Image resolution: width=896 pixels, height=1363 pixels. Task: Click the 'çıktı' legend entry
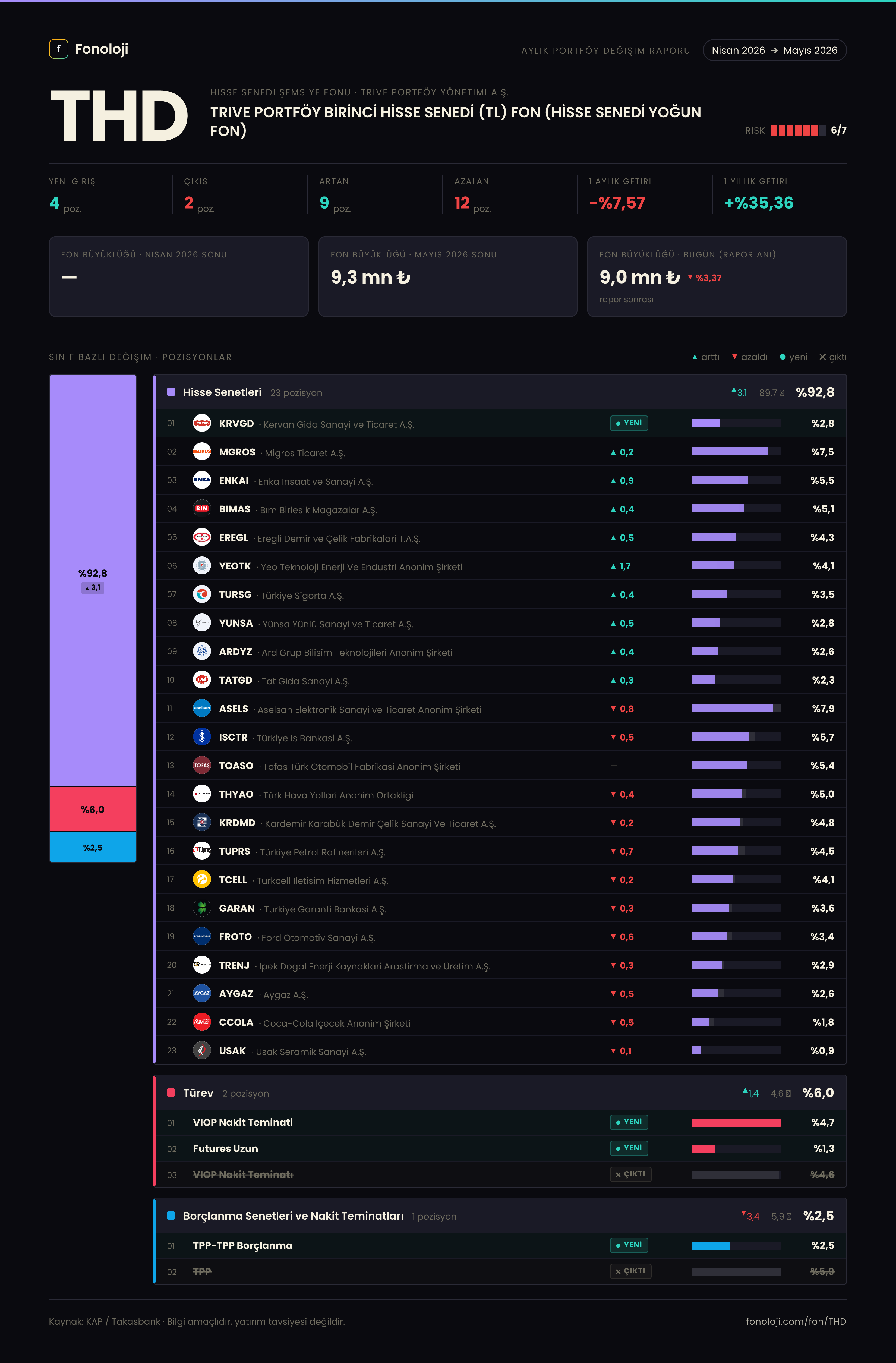coord(833,357)
